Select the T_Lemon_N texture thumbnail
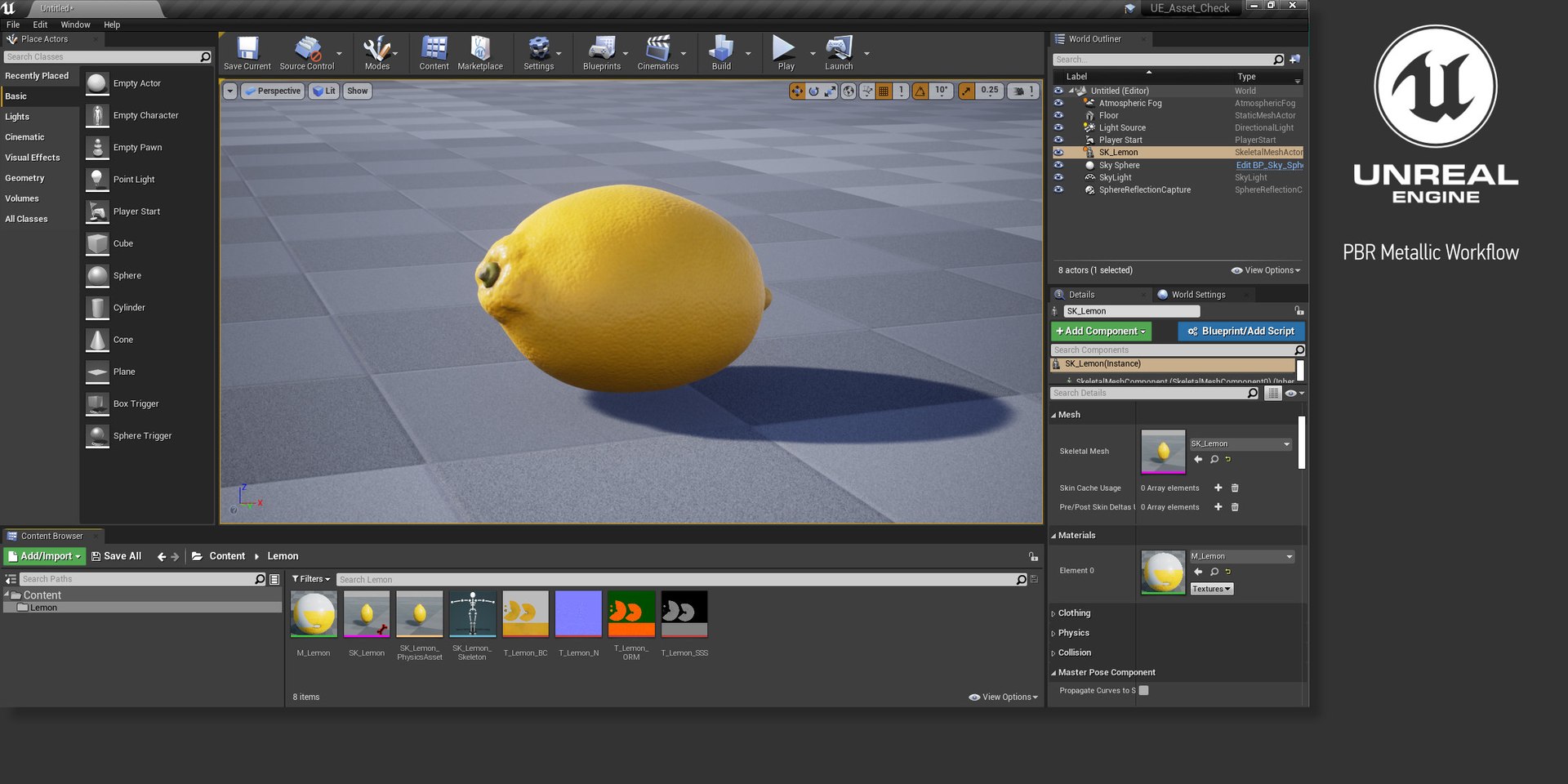This screenshot has height=784, width=1568. [578, 614]
